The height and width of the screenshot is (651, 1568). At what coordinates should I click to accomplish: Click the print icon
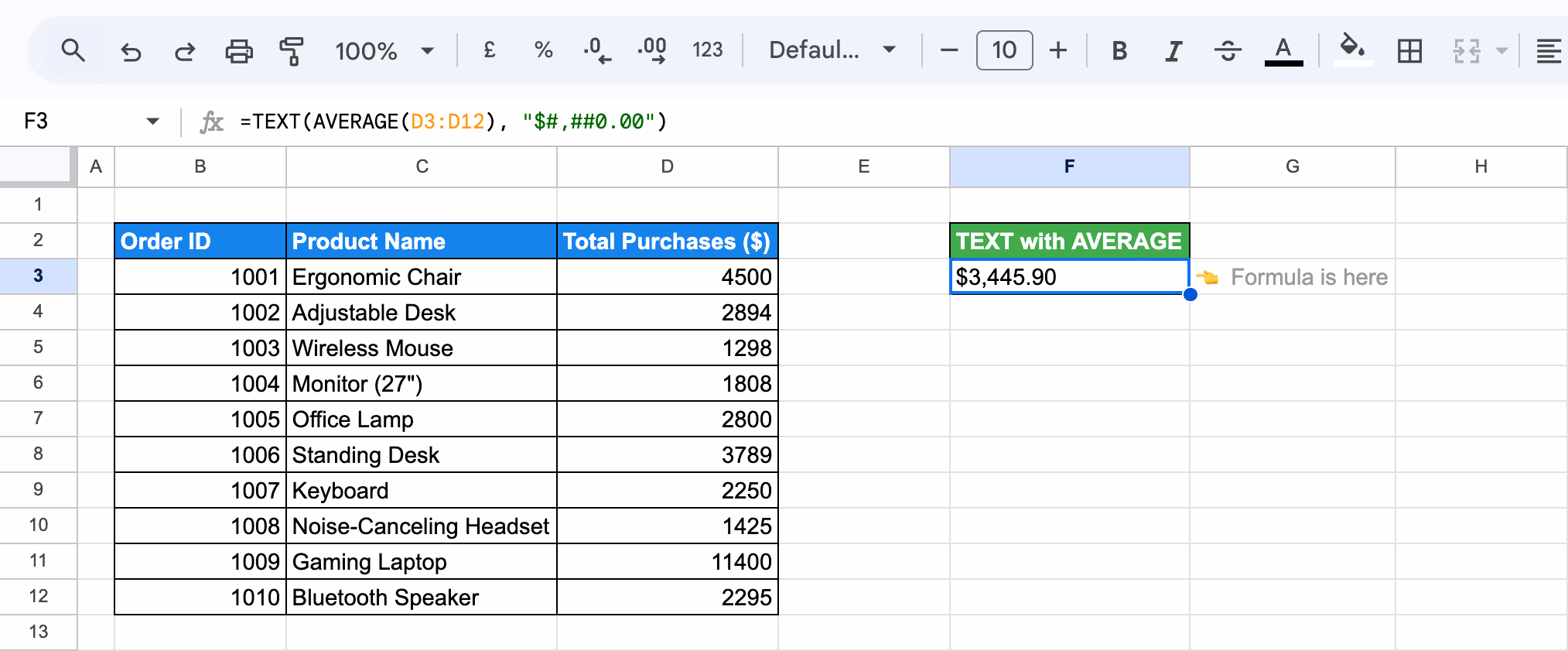238,51
